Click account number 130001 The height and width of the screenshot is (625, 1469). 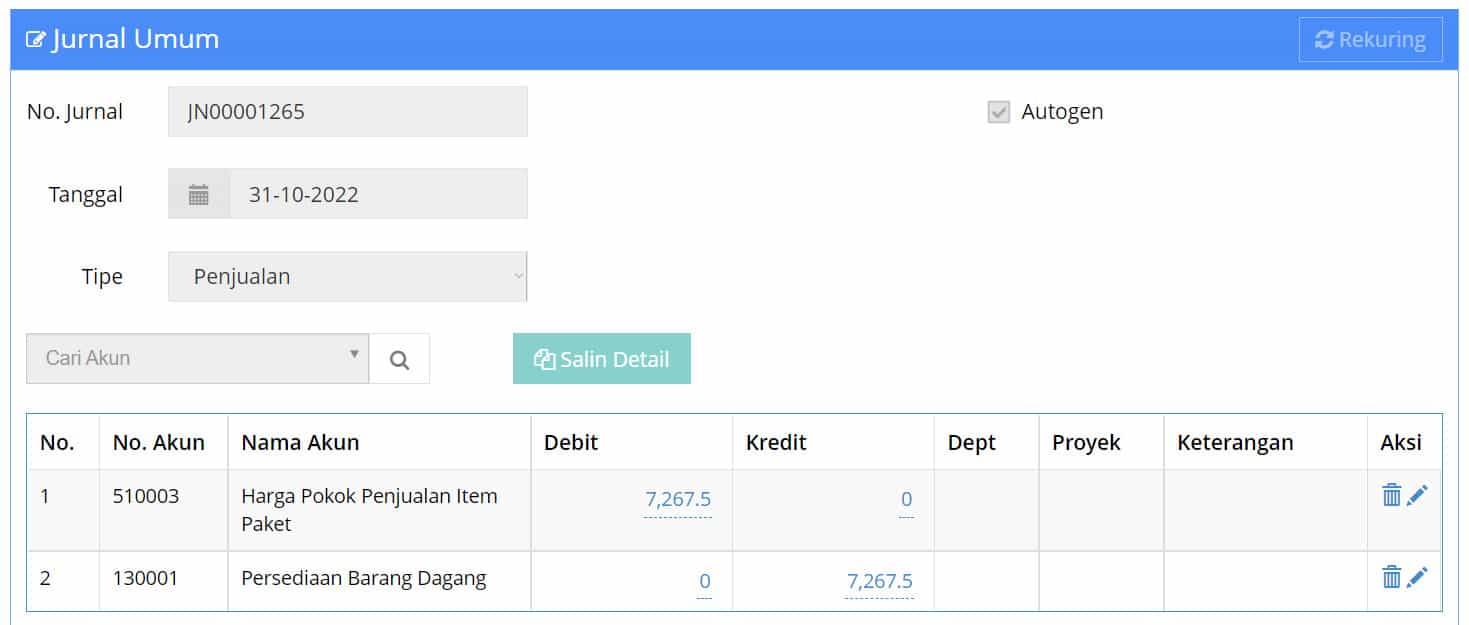146,578
